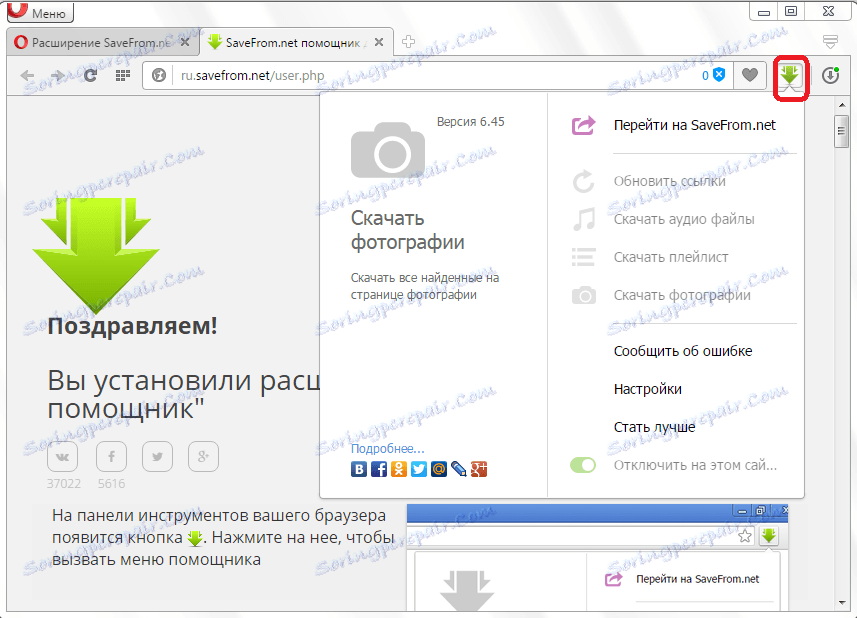Click inside the ru.savefrom.net address bar
The height and width of the screenshot is (618, 857).
click(400, 75)
